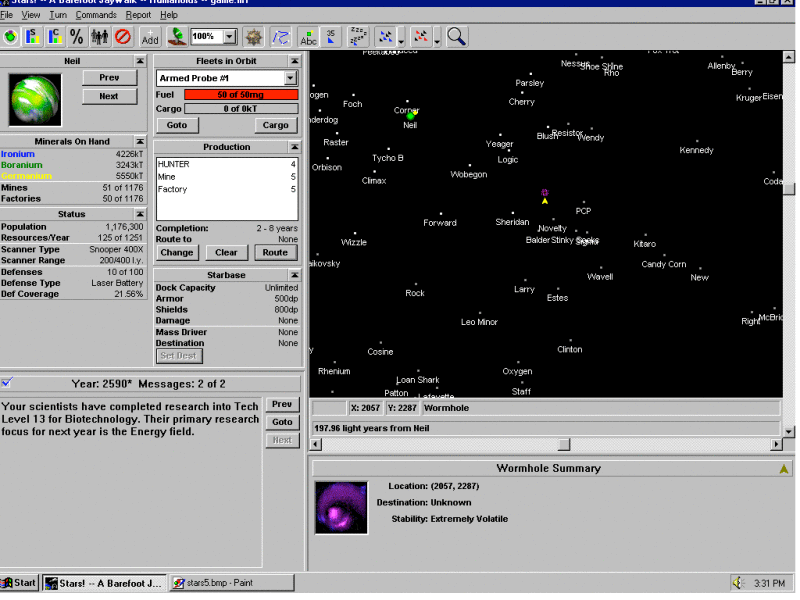The width and height of the screenshot is (800, 600).
Task: Click the red enemy fleet filter icon
Action: 421,37
